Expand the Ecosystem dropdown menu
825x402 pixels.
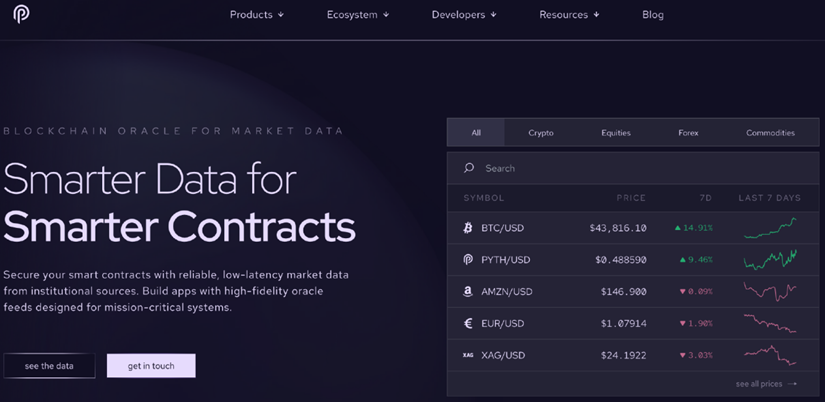click(358, 15)
